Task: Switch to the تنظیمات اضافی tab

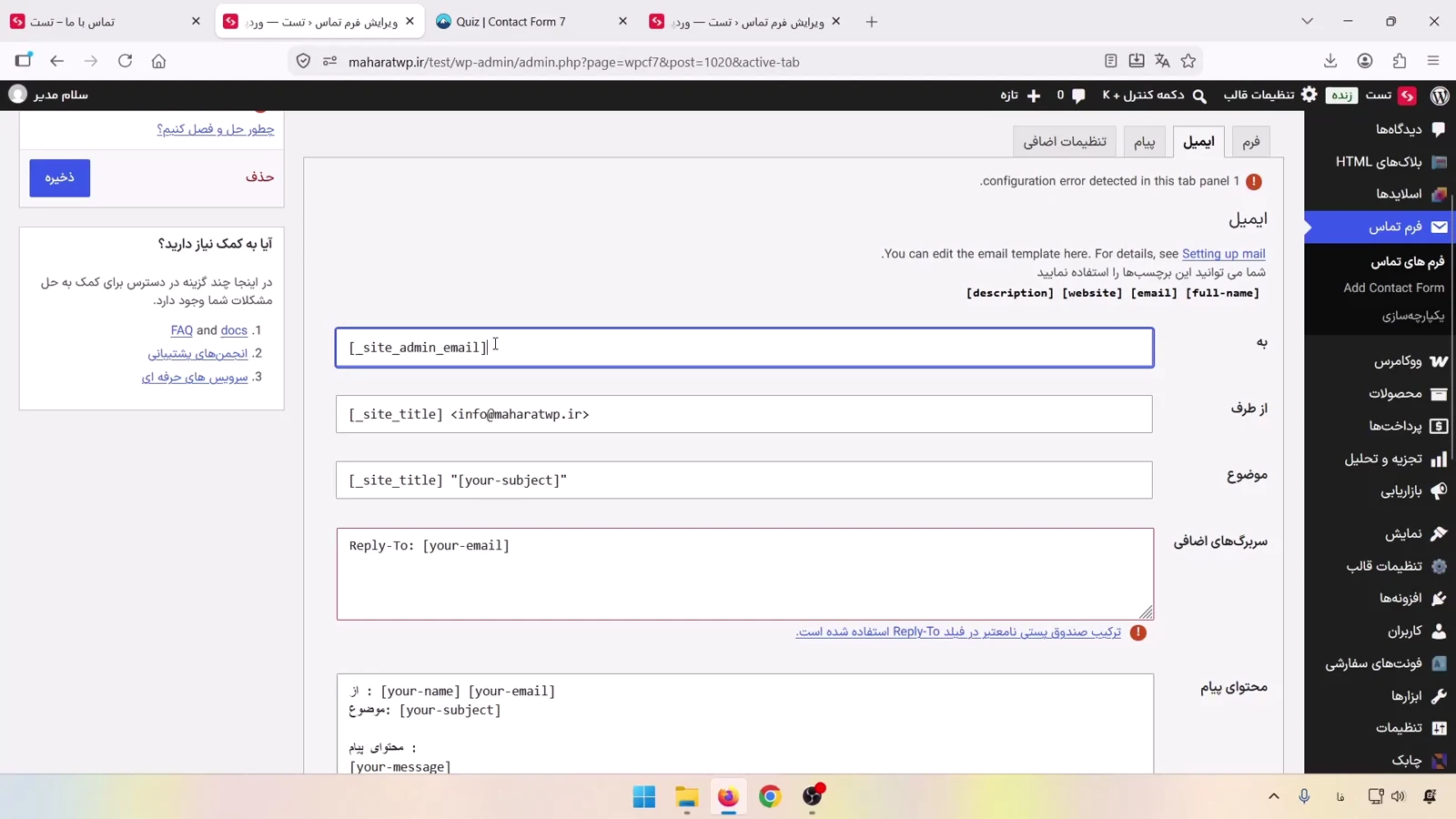Action: coord(1065,141)
